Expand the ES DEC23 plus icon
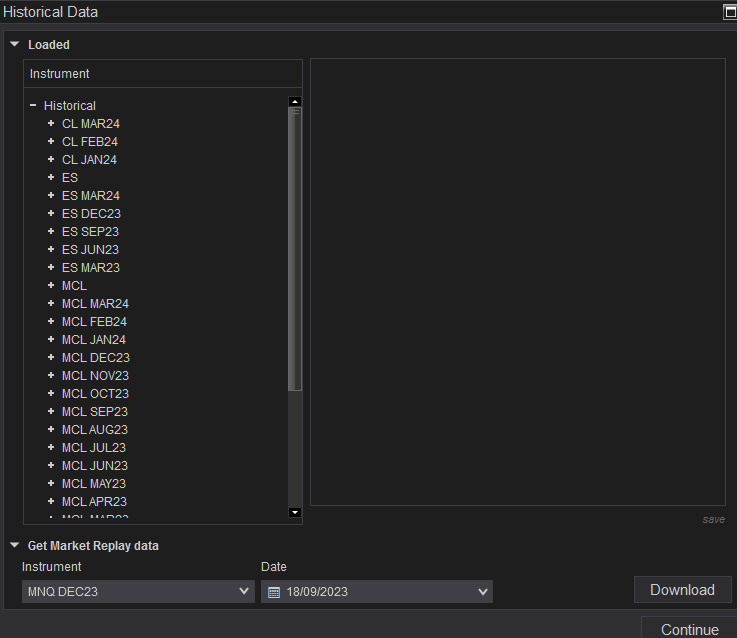Viewport: 737px width, 638px height. coord(51,213)
